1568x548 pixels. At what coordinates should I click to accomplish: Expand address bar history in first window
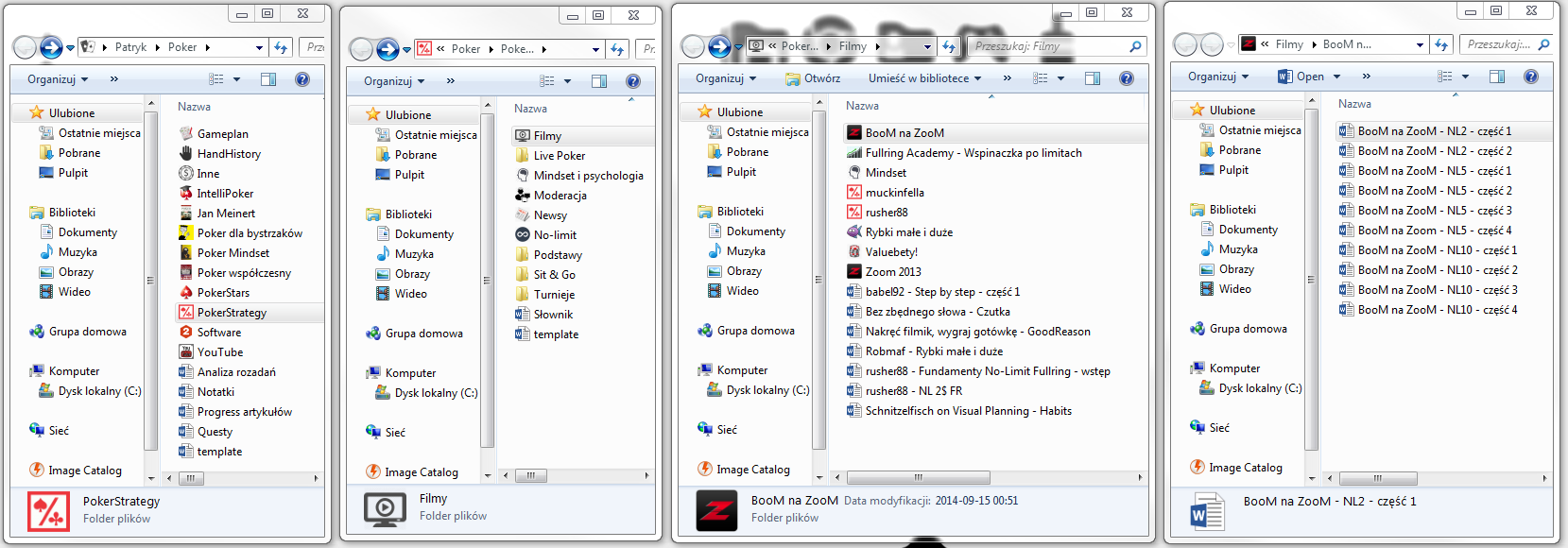(259, 47)
